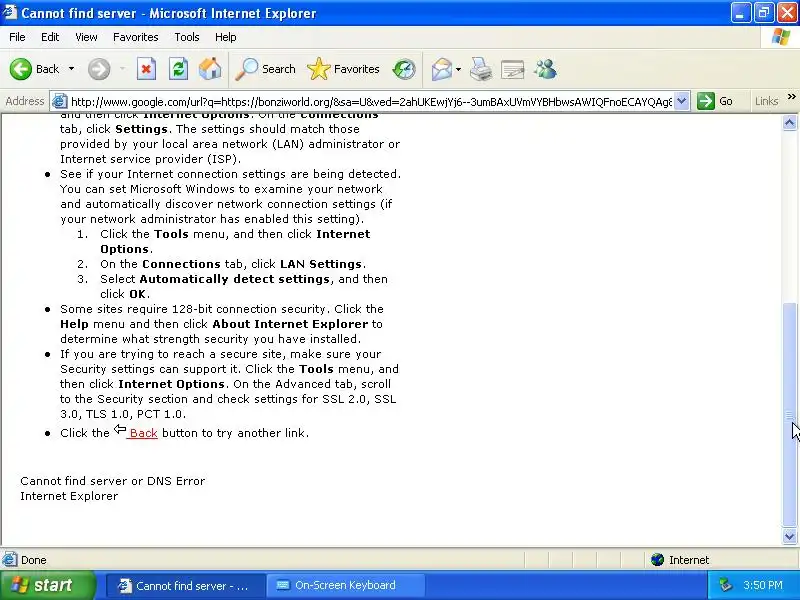800x600 pixels.
Task: Click the system tray network icon
Action: coord(725,585)
